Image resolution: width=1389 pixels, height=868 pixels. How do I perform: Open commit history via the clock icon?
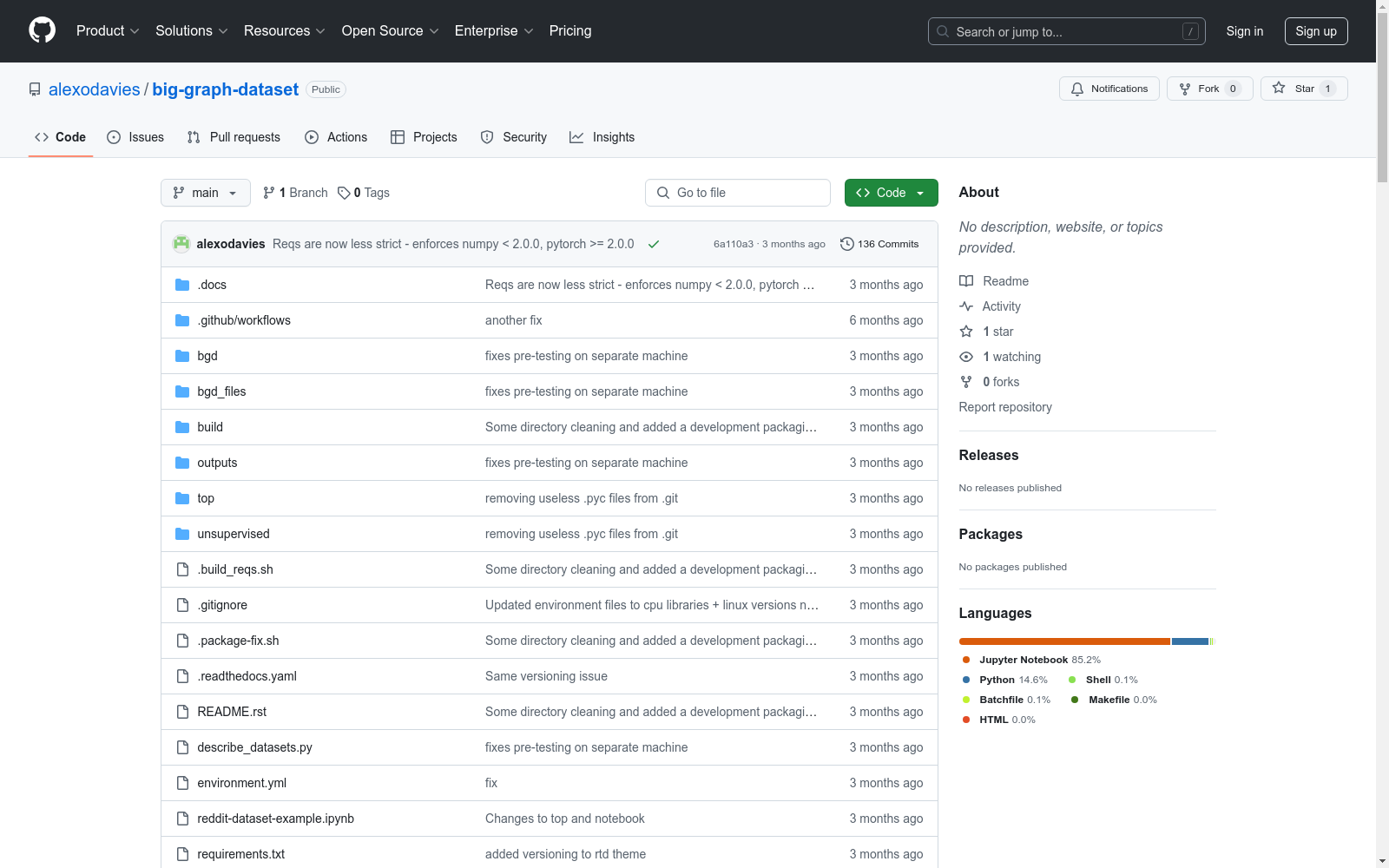click(846, 244)
